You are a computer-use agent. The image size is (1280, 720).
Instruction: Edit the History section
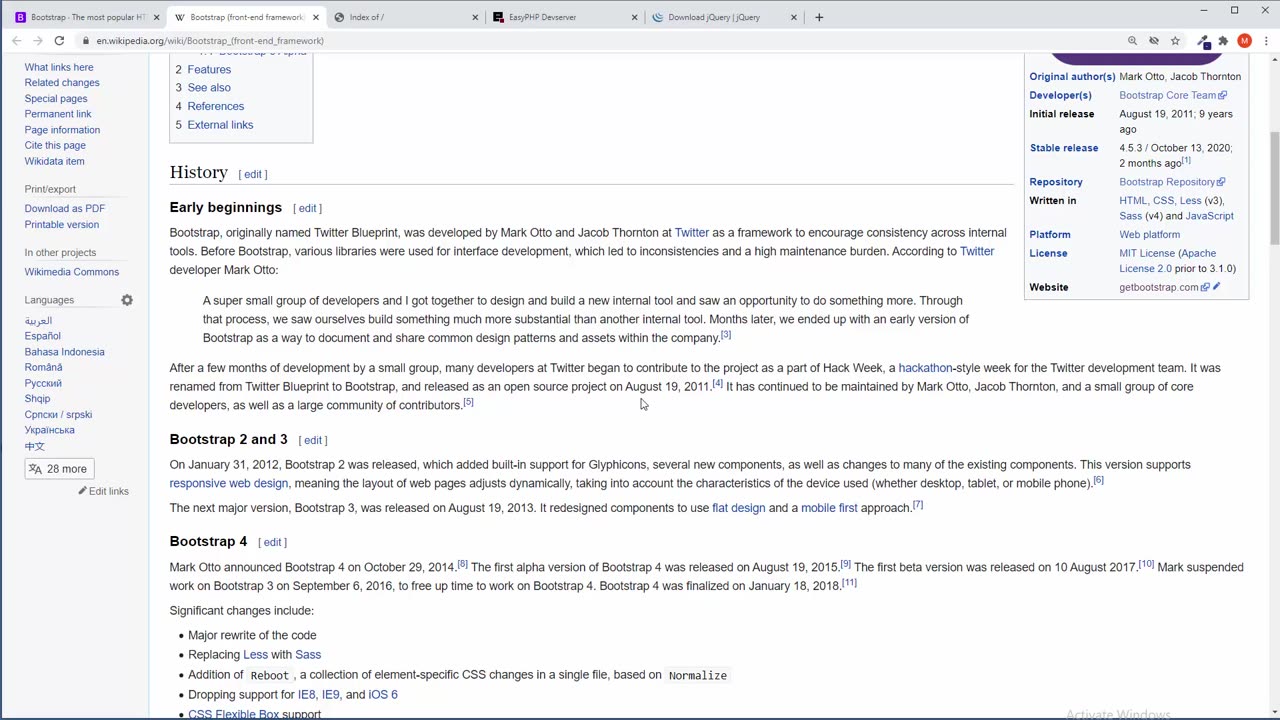pyautogui.click(x=253, y=174)
